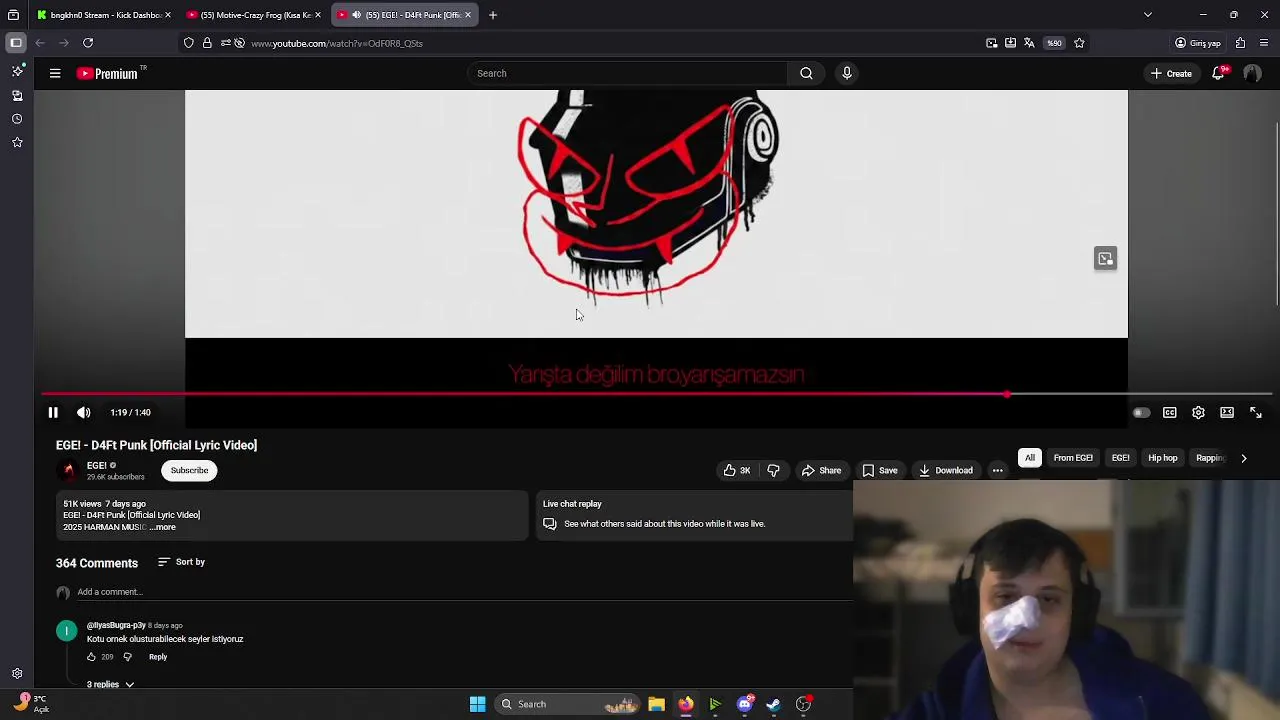The height and width of the screenshot is (720, 1280).
Task: Close the EGE! D4Ft Punk tab
Action: [x=468, y=15]
